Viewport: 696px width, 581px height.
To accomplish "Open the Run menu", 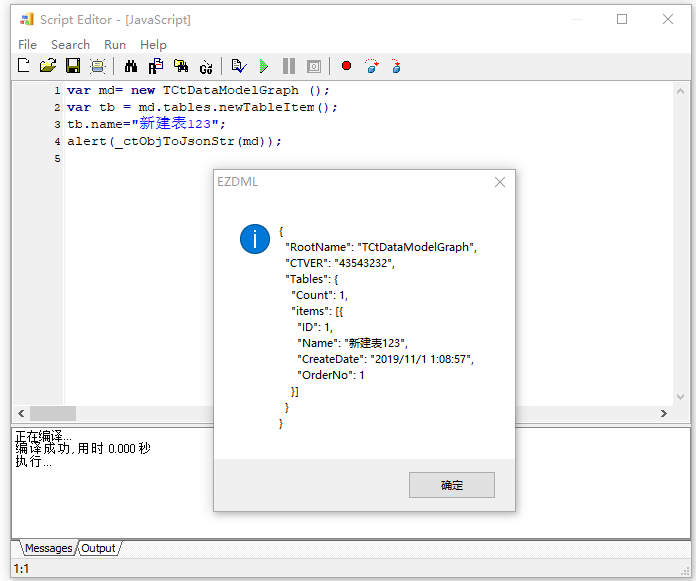I will point(115,45).
